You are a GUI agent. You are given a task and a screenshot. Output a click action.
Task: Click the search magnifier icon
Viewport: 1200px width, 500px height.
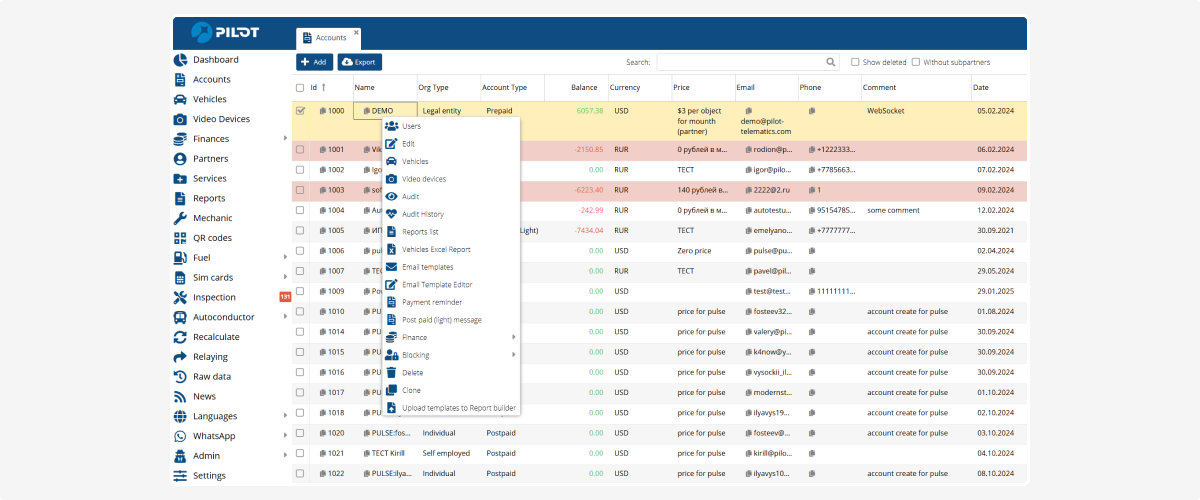831,62
